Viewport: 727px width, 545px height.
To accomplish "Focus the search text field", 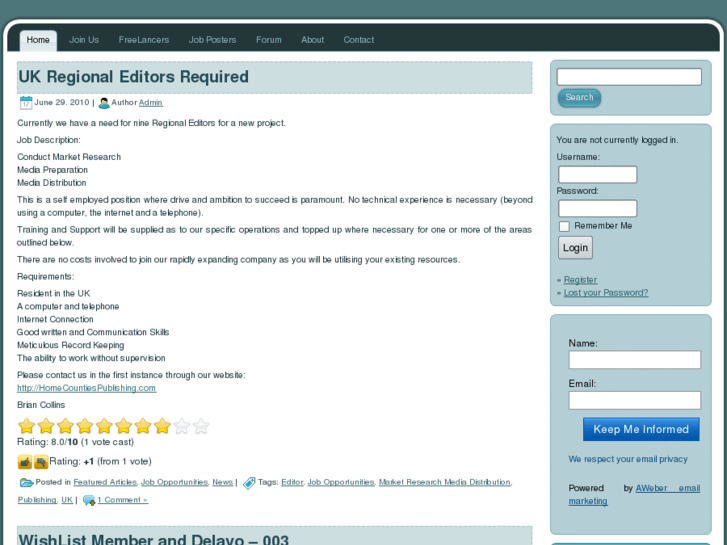I will [x=629, y=77].
